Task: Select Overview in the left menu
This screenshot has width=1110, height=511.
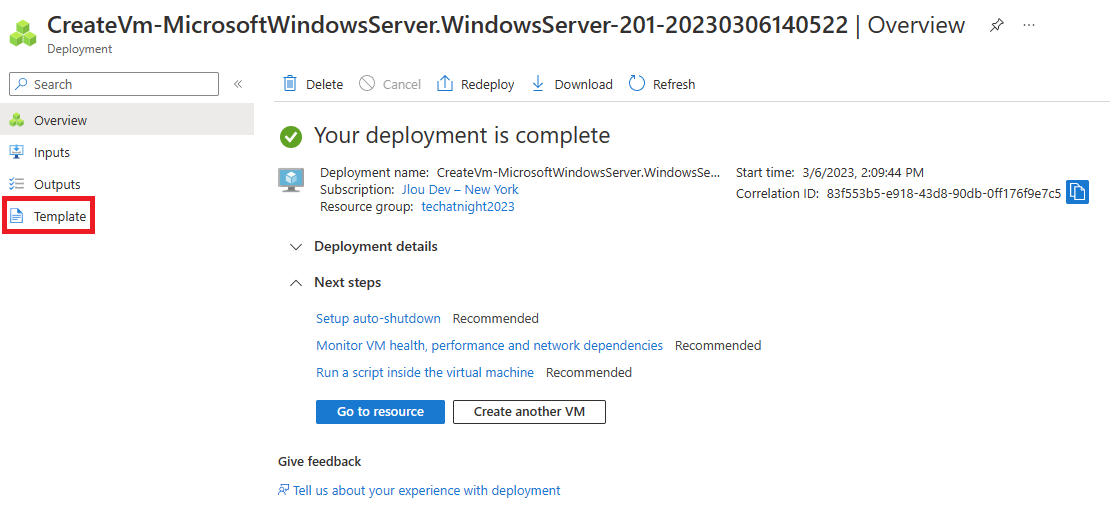Action: click(127, 120)
